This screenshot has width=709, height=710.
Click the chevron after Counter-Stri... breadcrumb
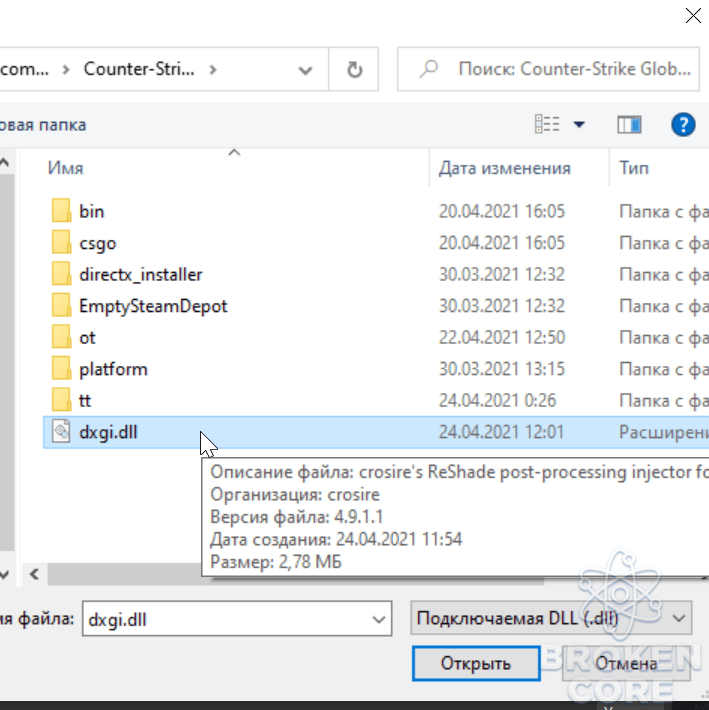coord(213,70)
